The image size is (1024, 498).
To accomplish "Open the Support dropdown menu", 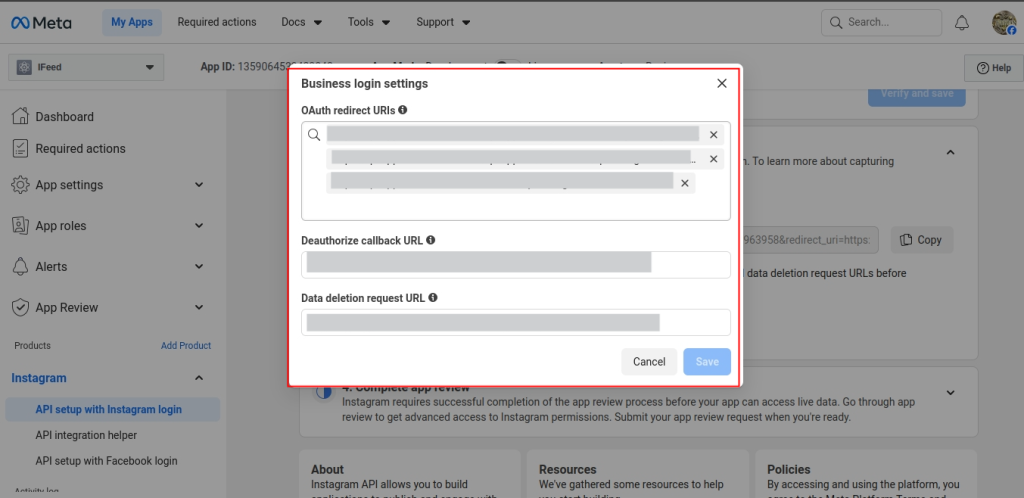I will (443, 22).
